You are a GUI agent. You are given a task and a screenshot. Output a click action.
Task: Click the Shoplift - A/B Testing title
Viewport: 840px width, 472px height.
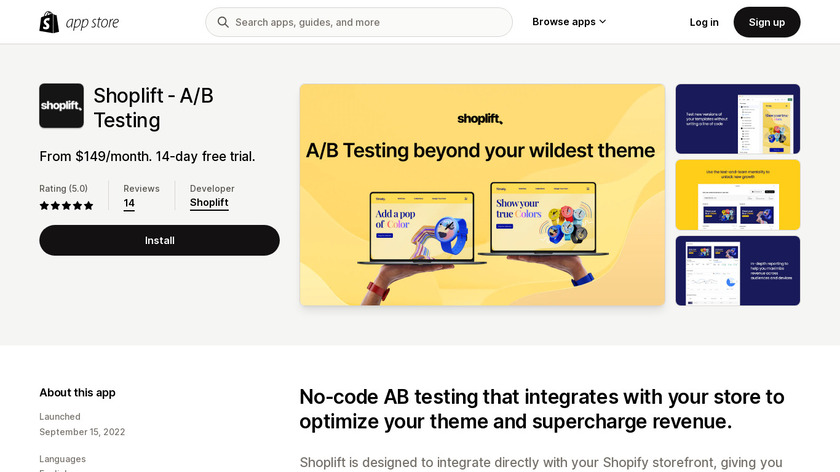(x=153, y=108)
